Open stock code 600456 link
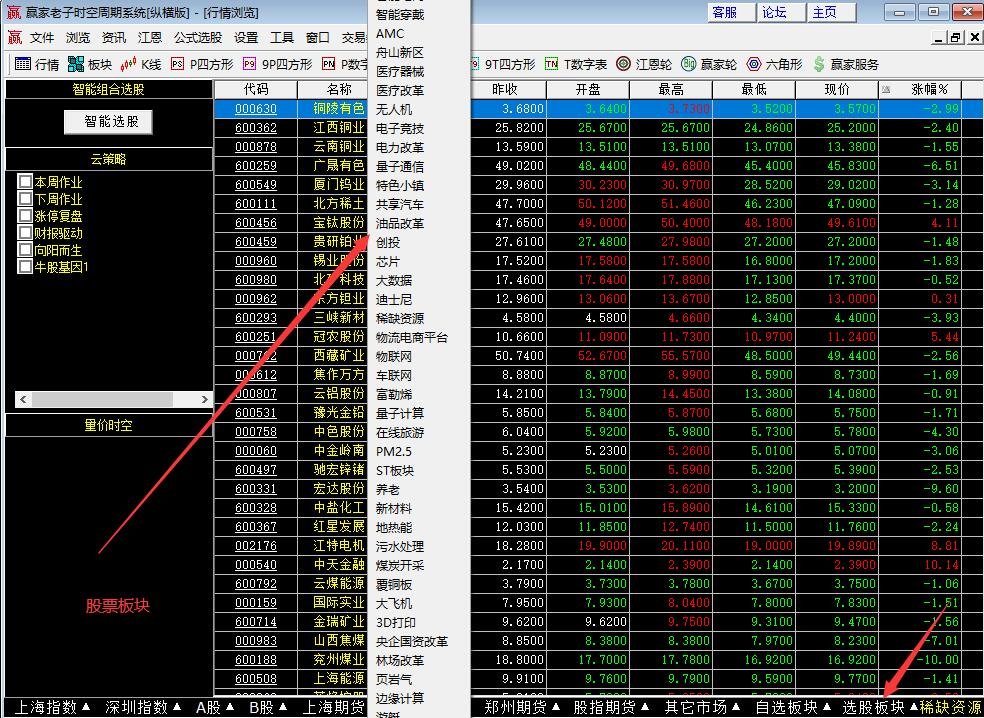The height and width of the screenshot is (718, 984). click(255, 223)
